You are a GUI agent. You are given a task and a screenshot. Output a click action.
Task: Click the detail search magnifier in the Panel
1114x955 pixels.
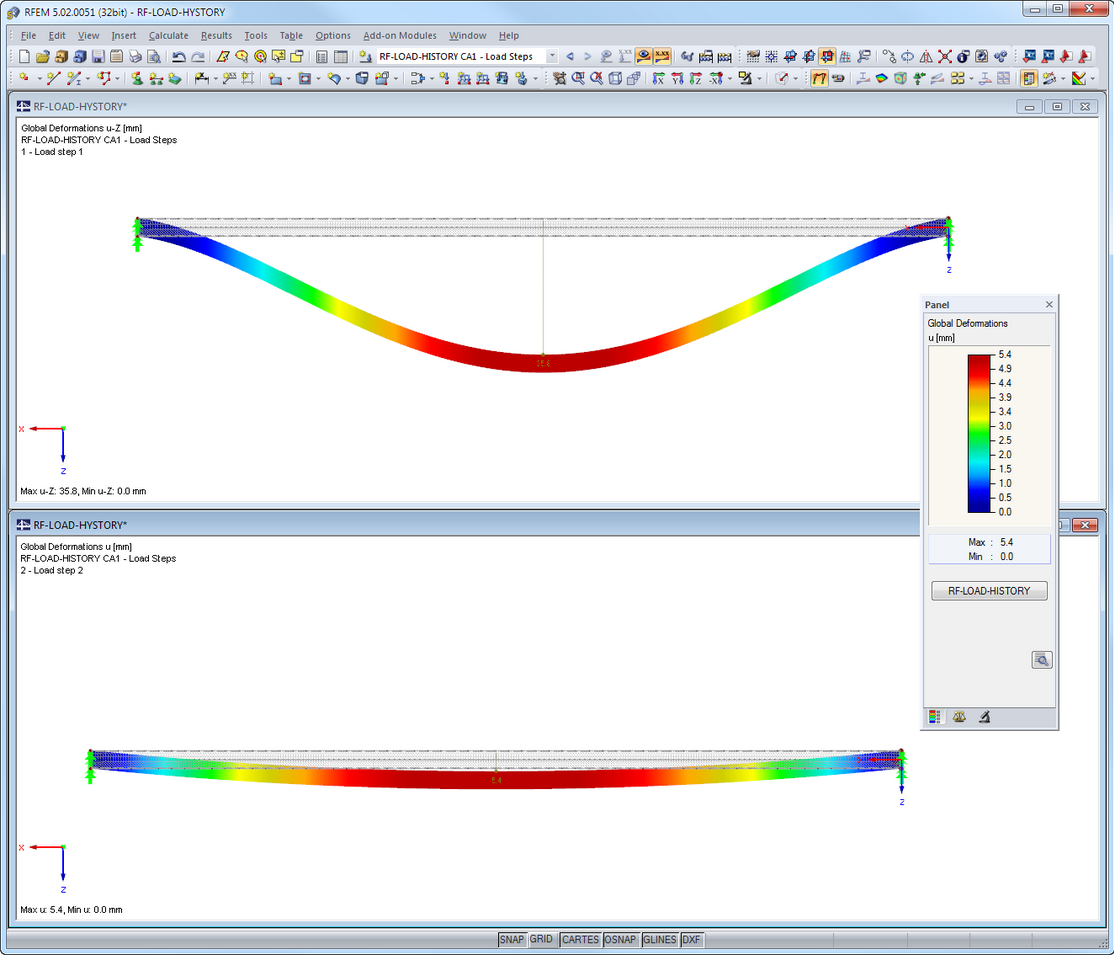point(1041,660)
